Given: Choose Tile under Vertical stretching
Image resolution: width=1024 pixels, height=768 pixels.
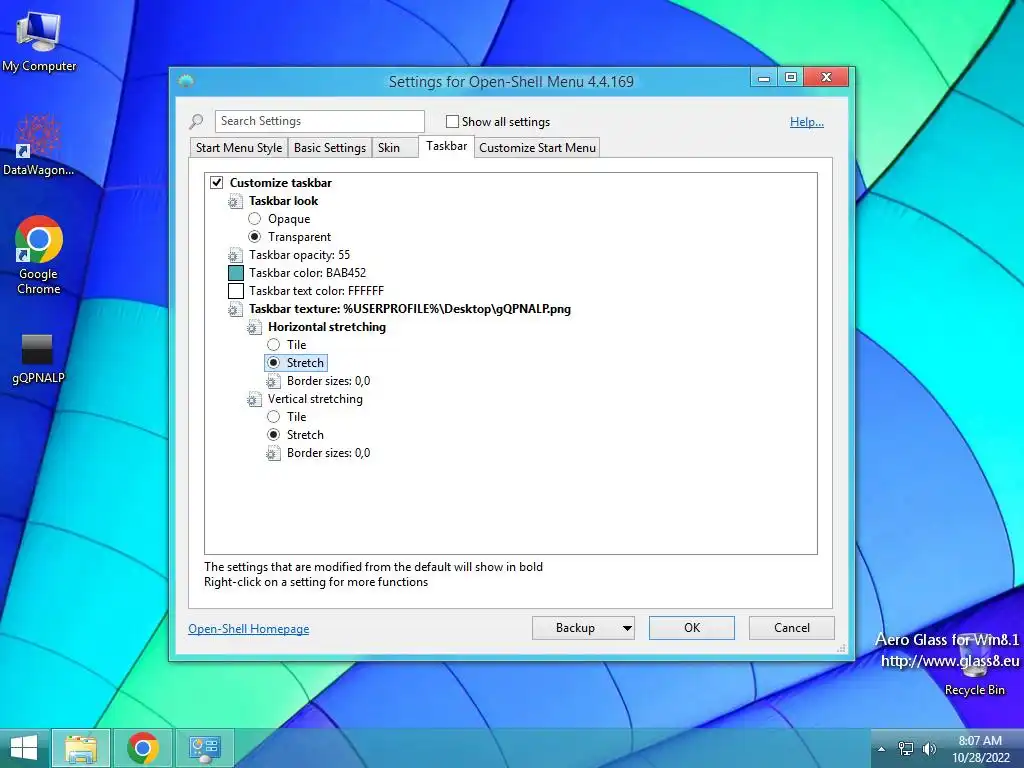Looking at the screenshot, I should click(274, 417).
